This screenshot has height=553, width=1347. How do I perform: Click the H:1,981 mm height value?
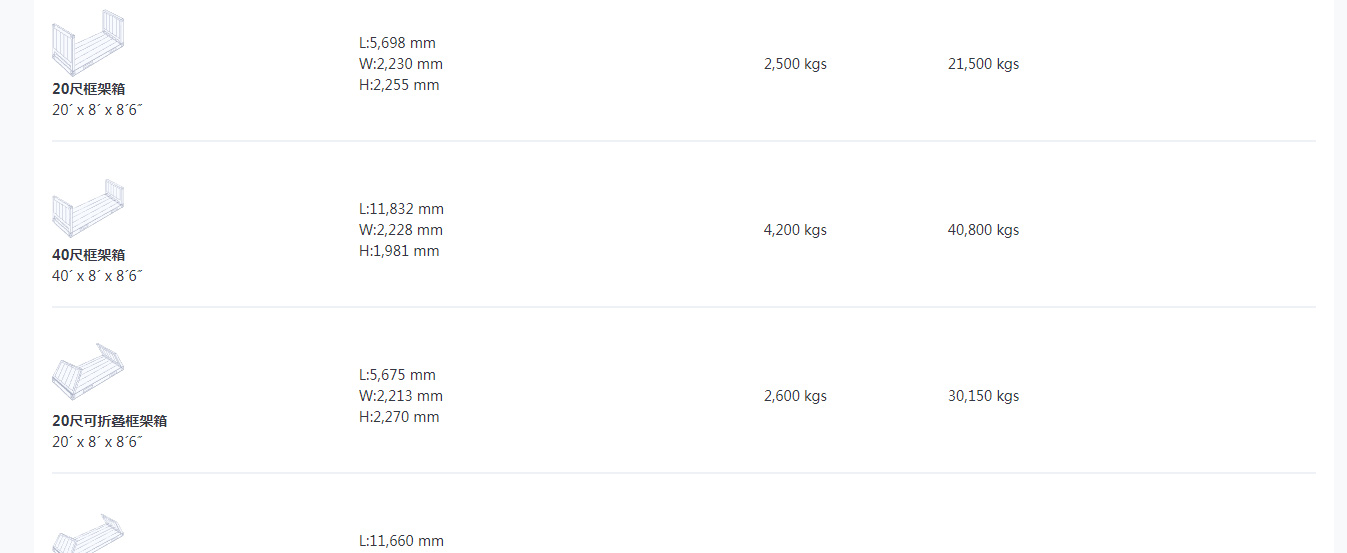[x=399, y=251]
